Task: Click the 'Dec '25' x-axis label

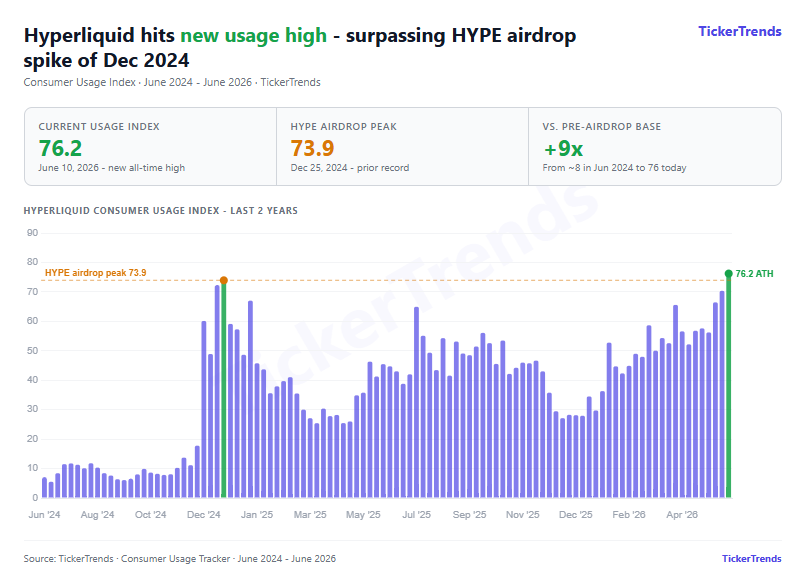Action: (575, 515)
